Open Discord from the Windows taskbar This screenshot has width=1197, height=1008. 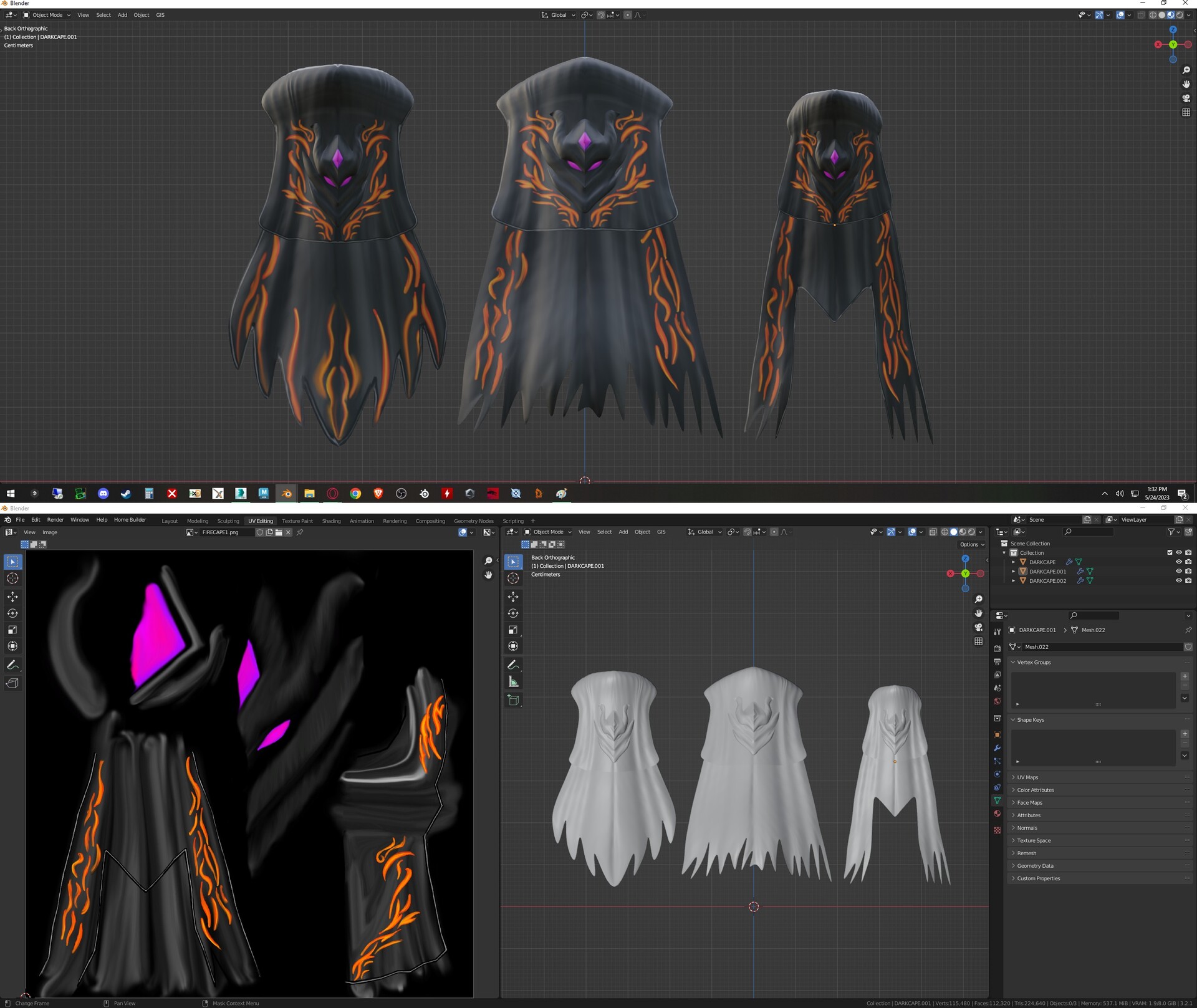103,493
